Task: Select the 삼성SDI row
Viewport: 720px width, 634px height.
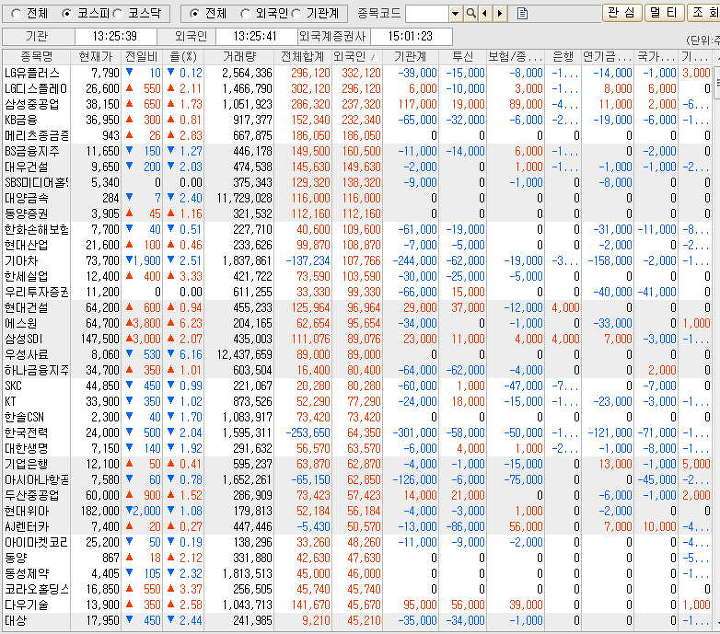Action: coord(358,339)
